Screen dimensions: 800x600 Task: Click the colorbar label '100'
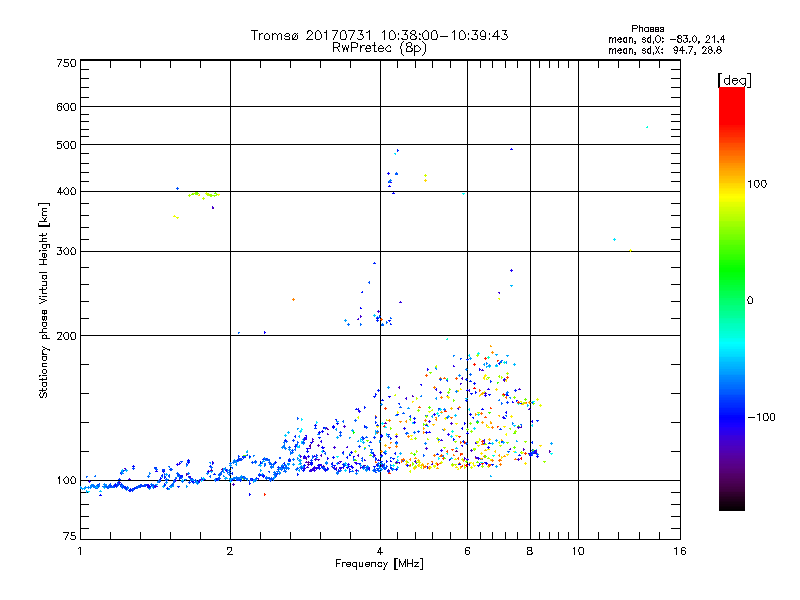point(757,184)
